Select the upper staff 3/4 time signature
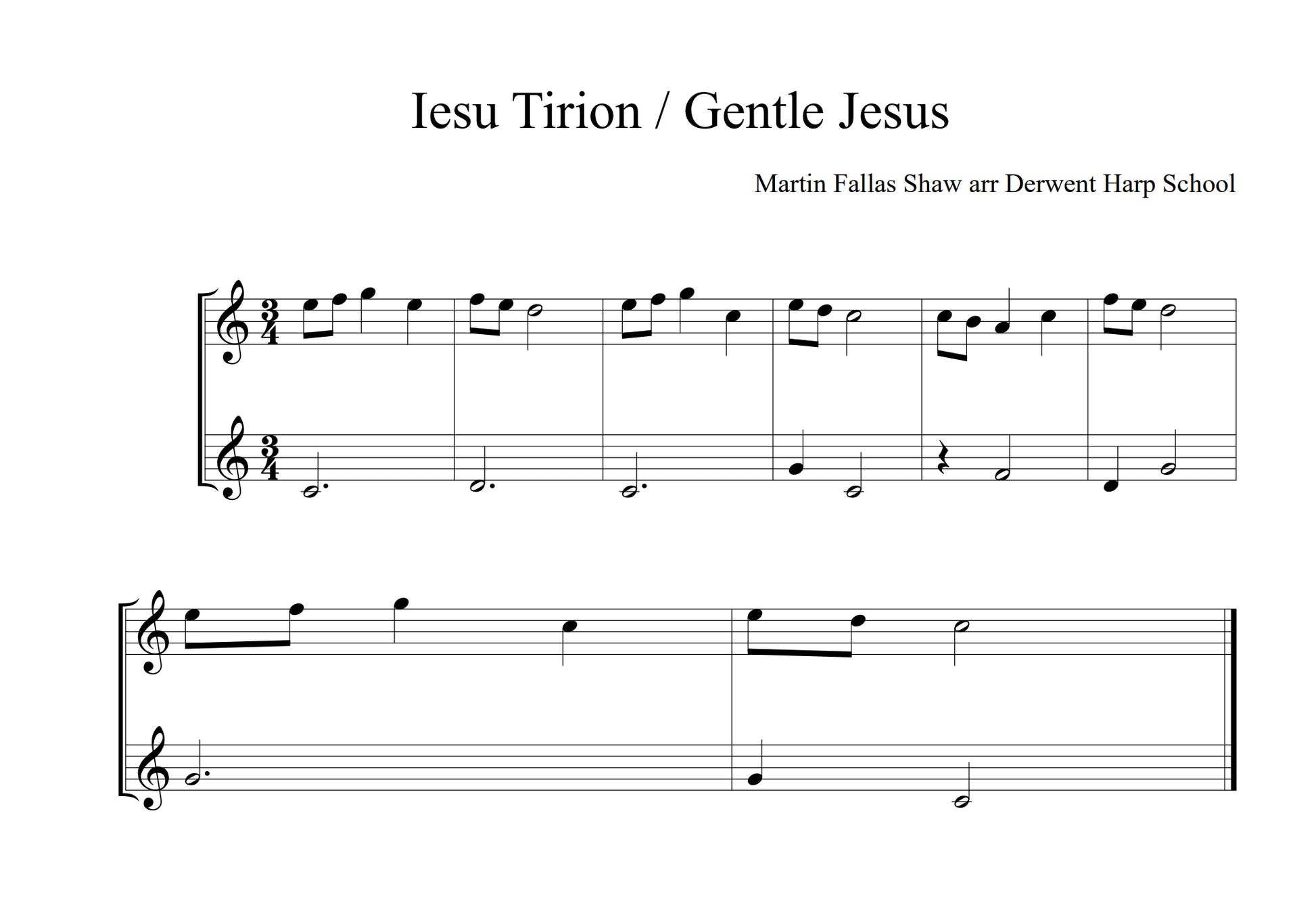 click(x=270, y=322)
